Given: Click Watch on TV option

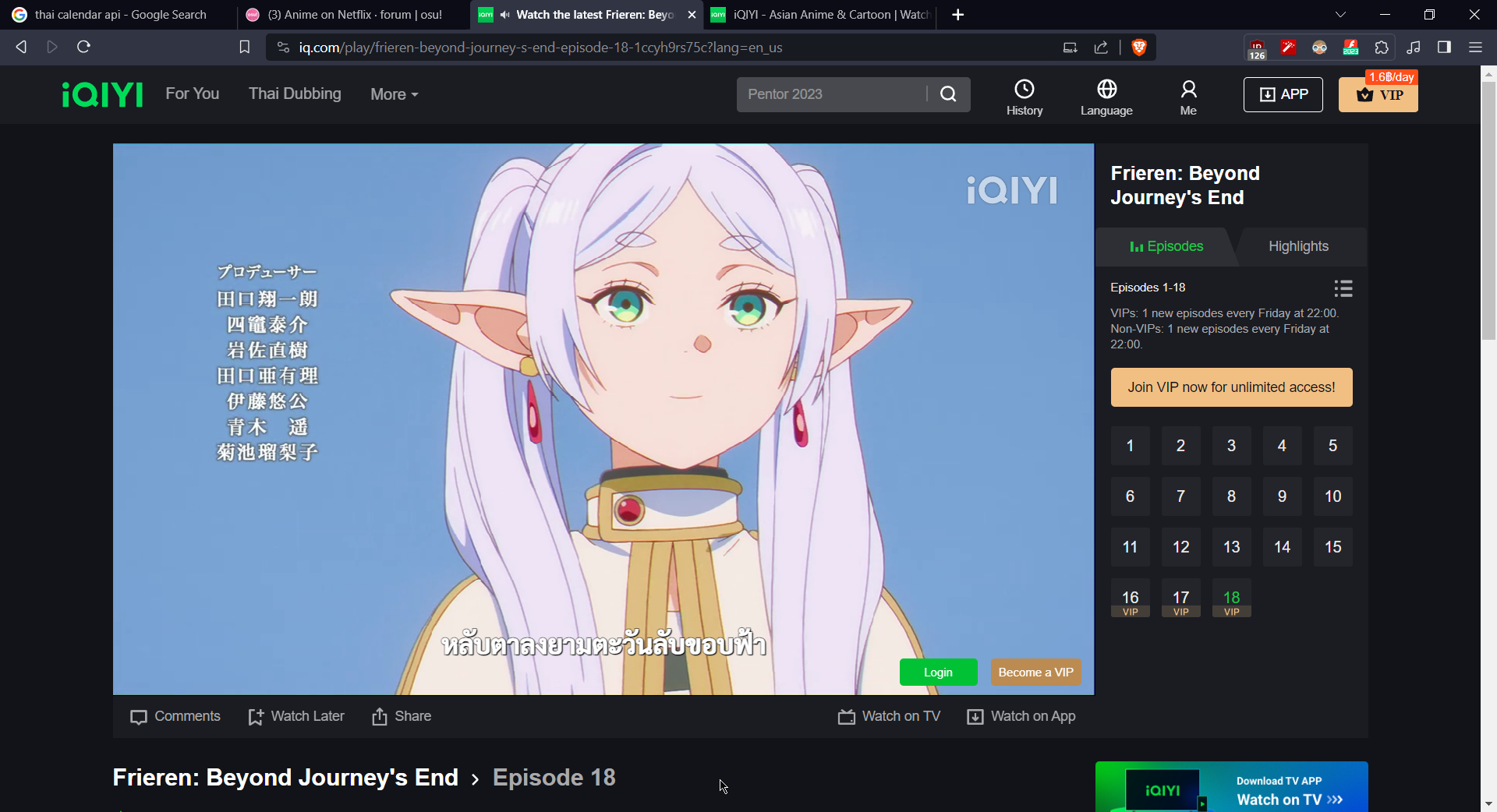Looking at the screenshot, I should tap(890, 716).
